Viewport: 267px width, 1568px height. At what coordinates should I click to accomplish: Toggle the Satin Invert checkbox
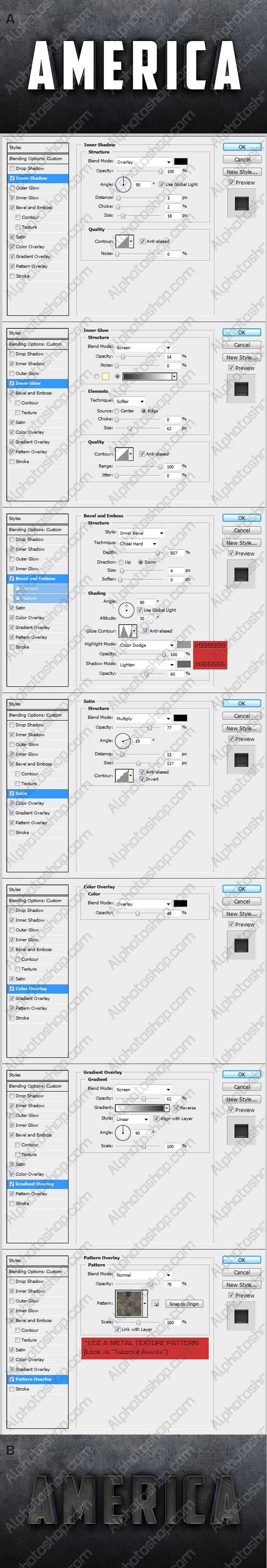pos(142,779)
